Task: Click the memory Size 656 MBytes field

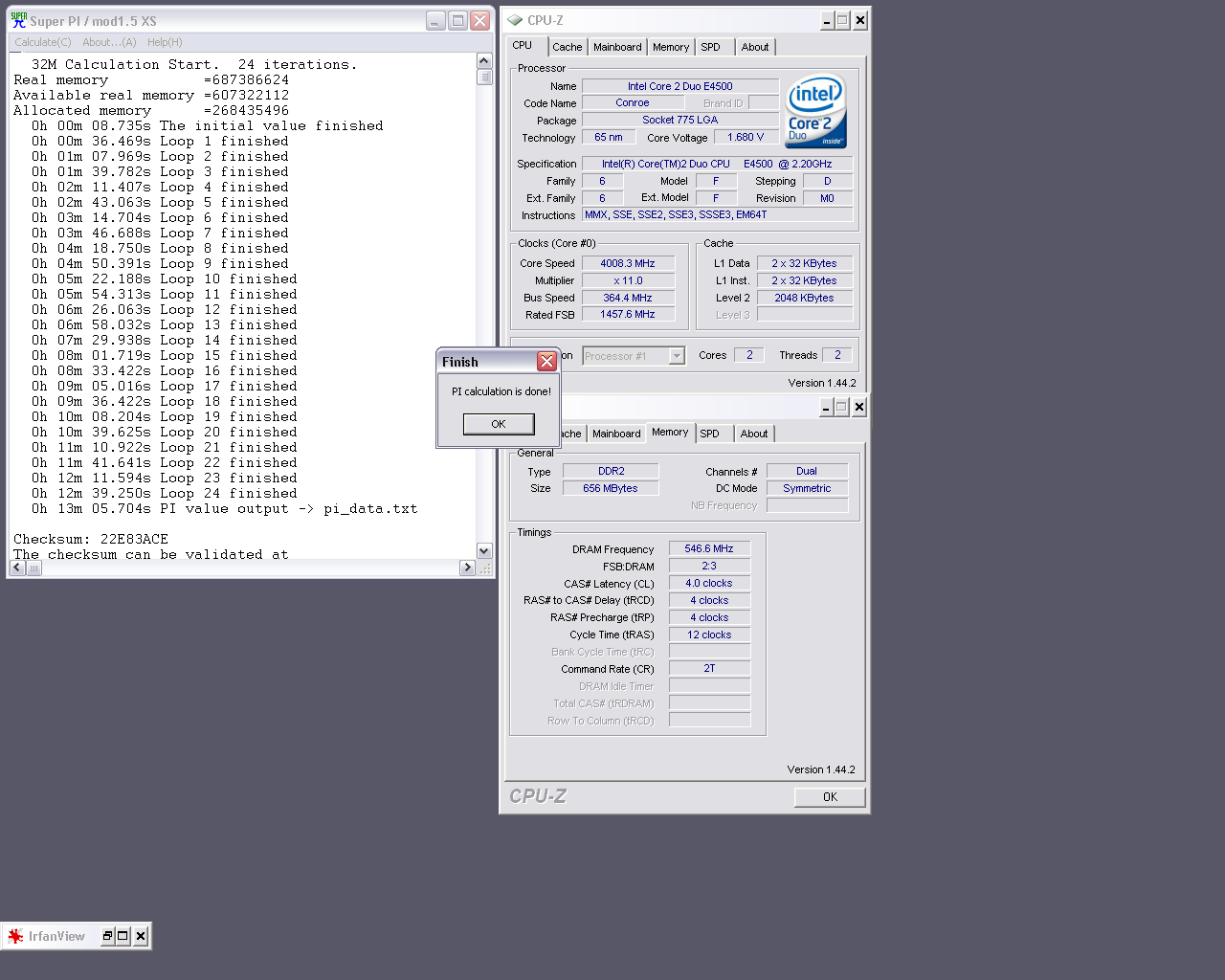Action: [x=611, y=489]
